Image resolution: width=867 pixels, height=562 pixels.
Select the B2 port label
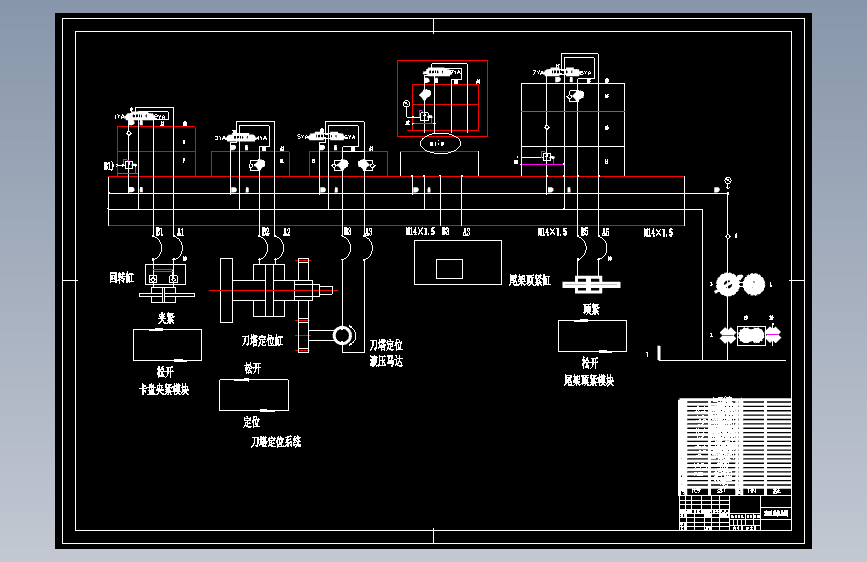[265, 232]
